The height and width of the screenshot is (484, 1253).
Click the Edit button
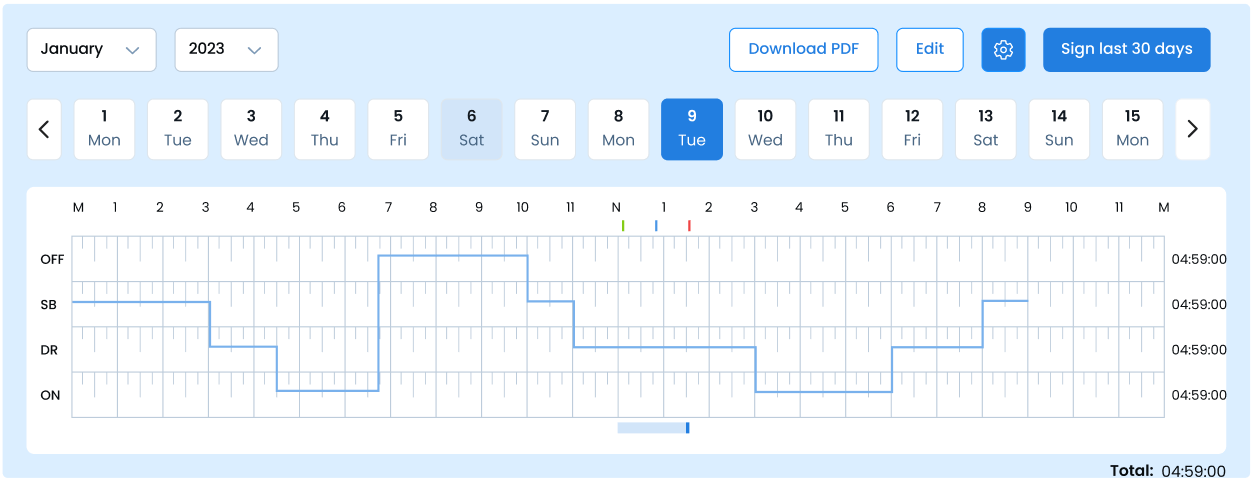[929, 49]
